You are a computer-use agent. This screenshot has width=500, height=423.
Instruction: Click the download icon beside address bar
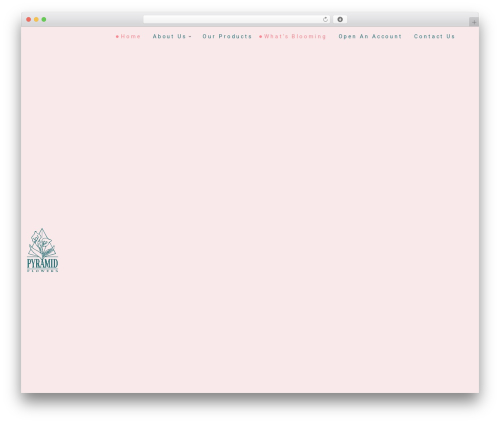pos(340,19)
